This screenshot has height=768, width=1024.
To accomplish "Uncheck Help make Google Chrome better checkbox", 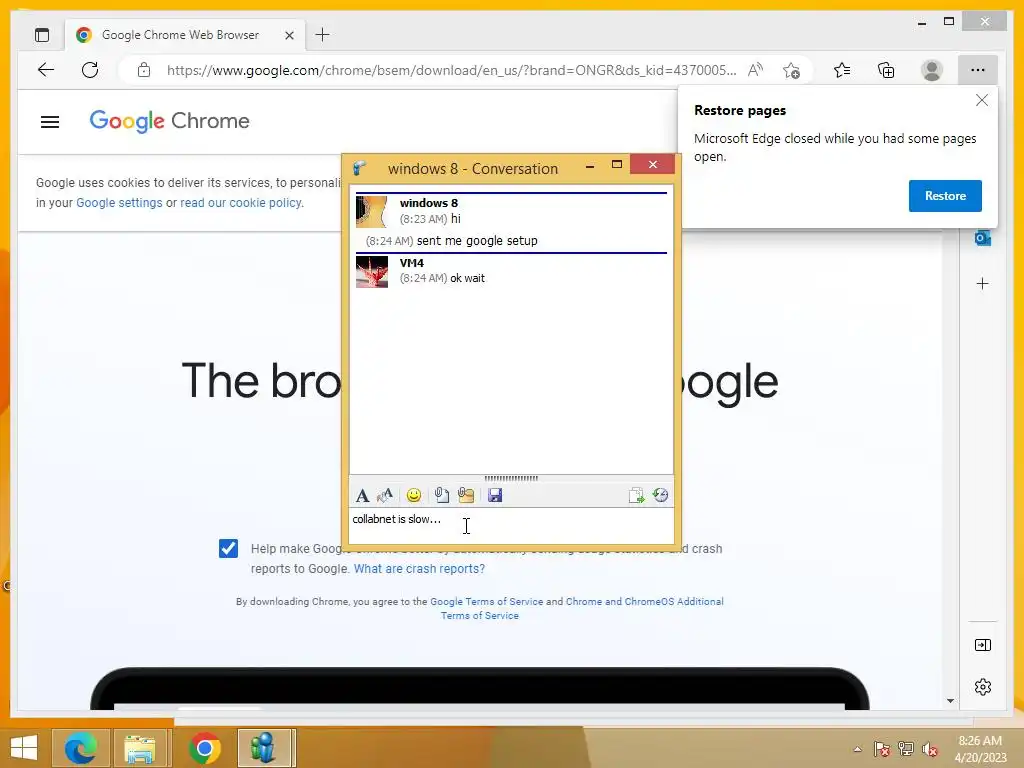I will [229, 548].
